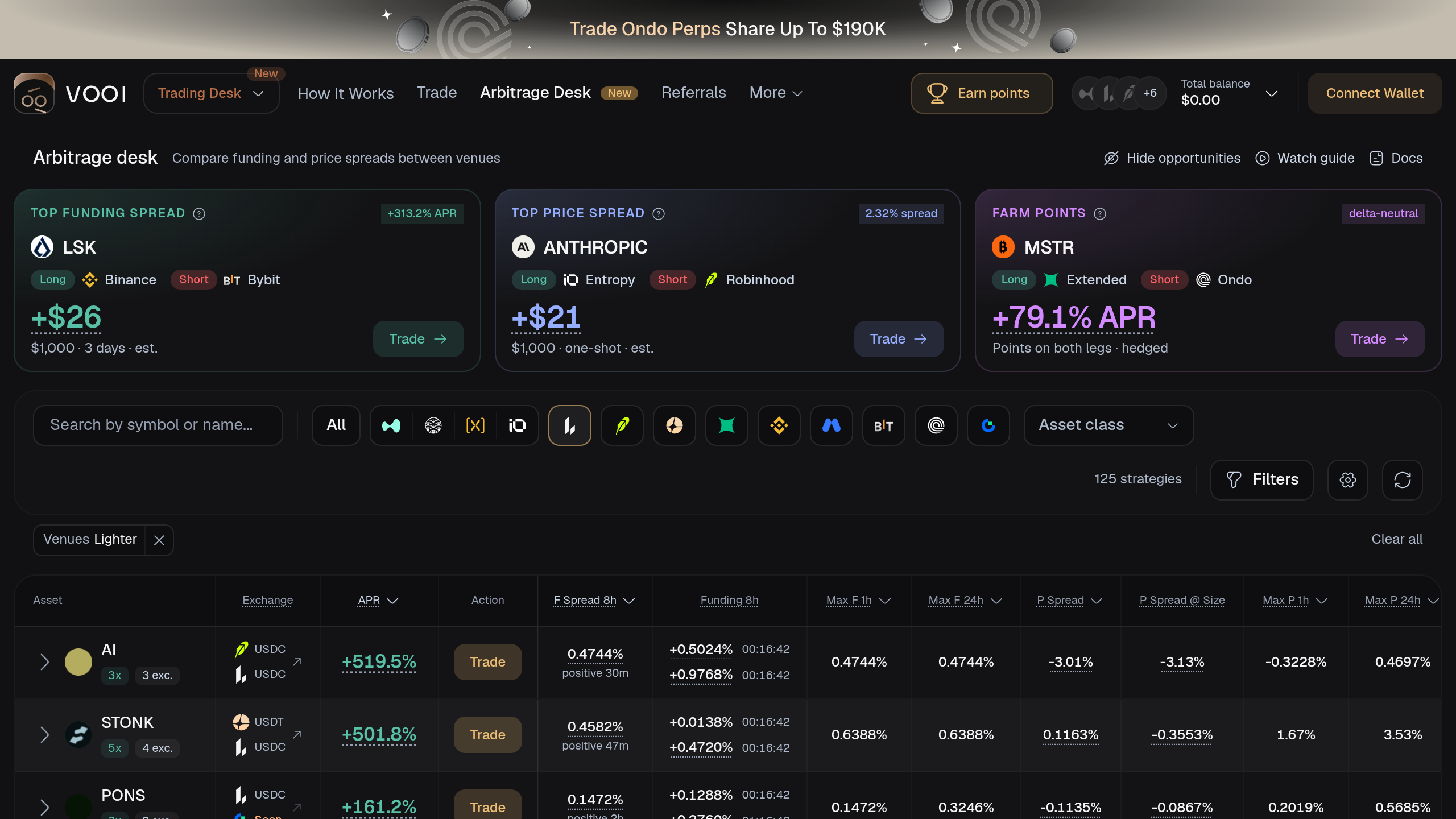Select the orange circle venue icon
Image resolution: width=1456 pixels, height=819 pixels.
coord(675,425)
